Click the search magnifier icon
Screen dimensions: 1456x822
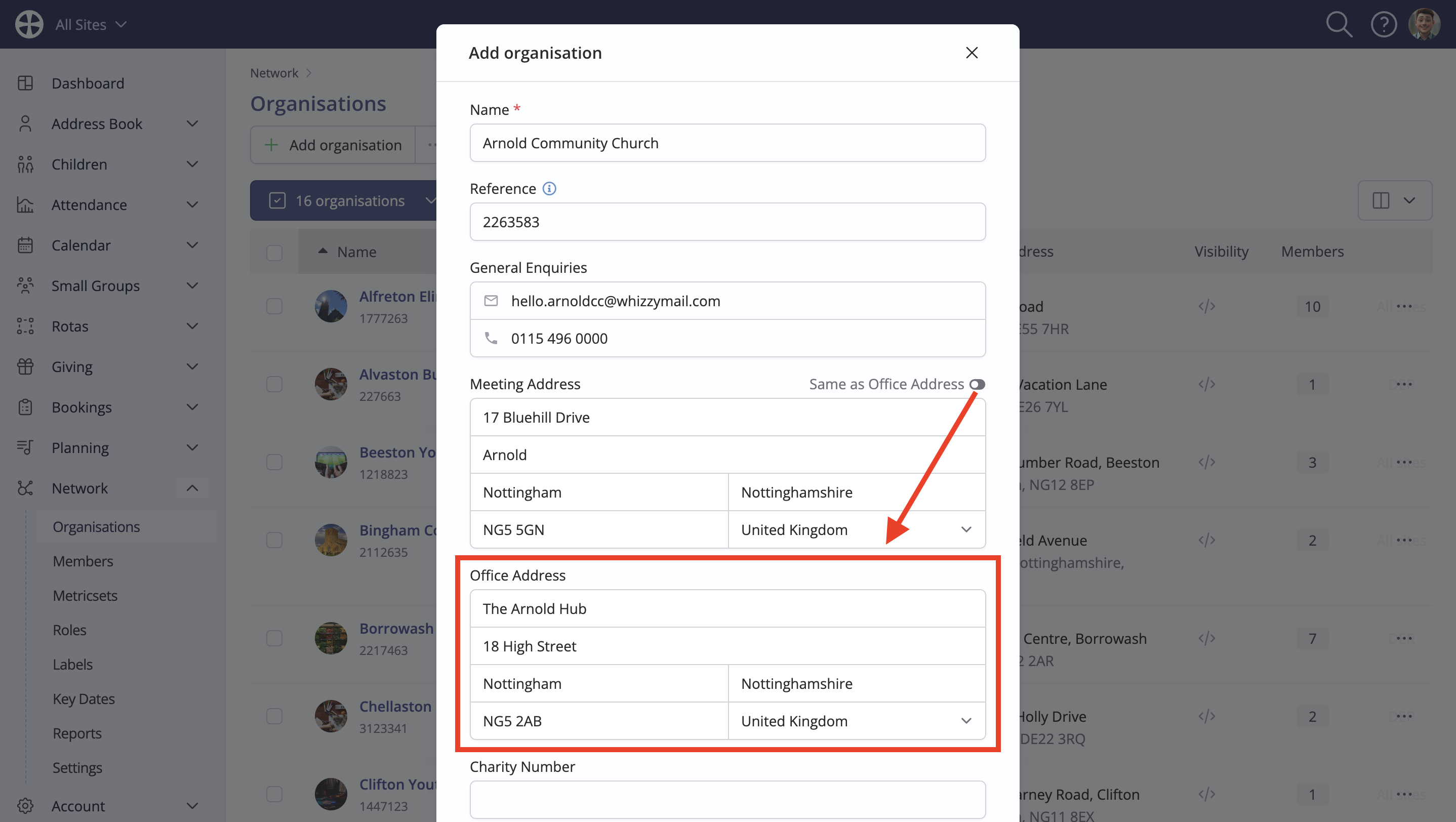pos(1339,24)
